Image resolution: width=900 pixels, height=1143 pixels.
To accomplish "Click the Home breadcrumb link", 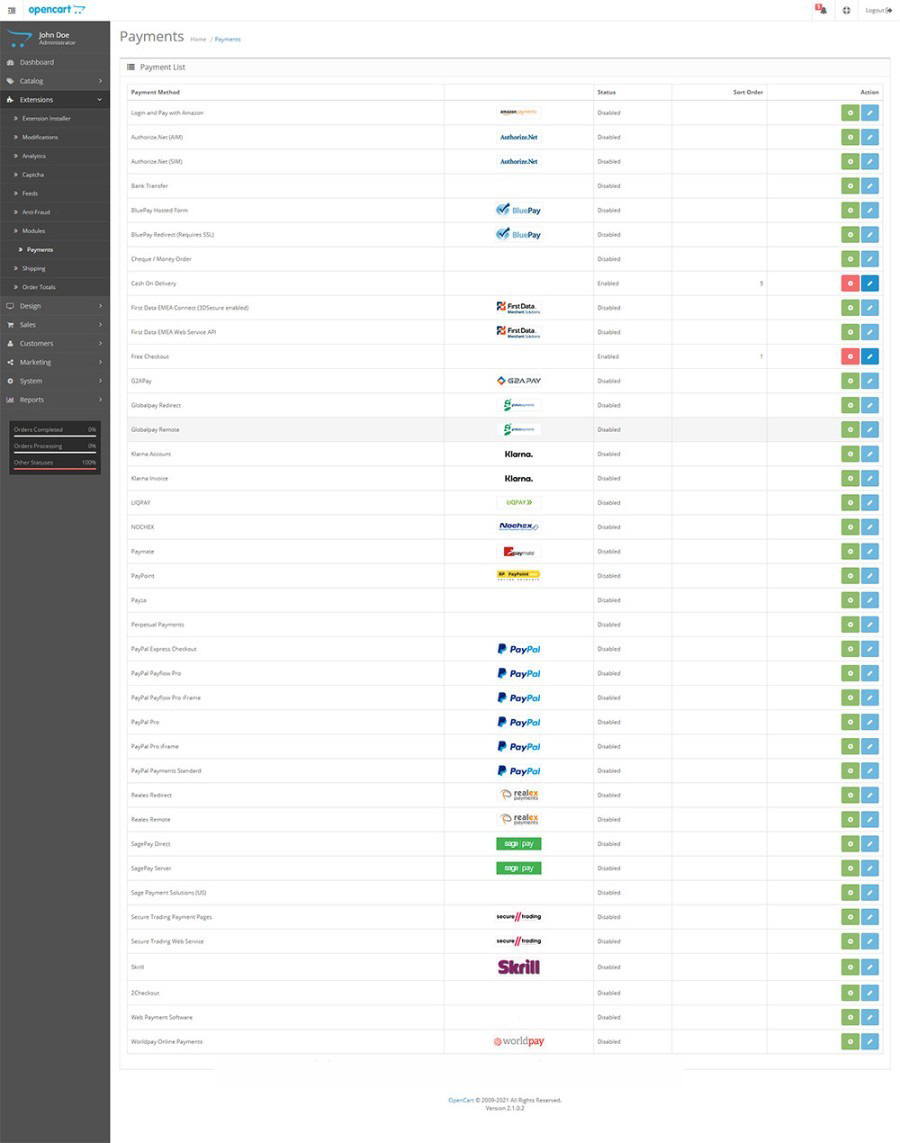I will coord(198,39).
